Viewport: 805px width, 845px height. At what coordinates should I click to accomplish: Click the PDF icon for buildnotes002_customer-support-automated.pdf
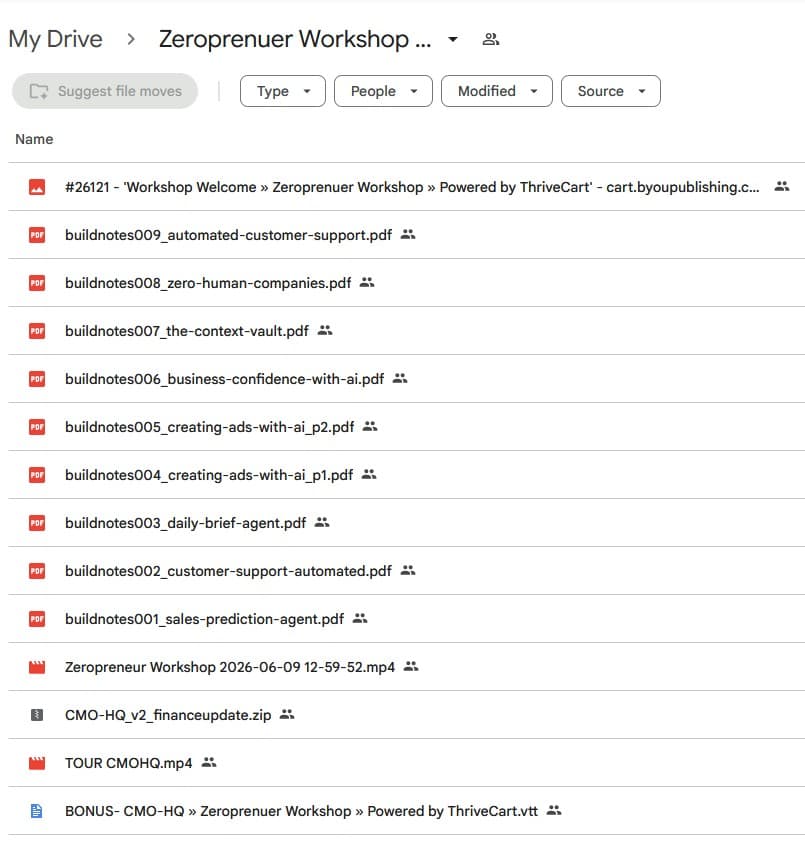(x=37, y=571)
